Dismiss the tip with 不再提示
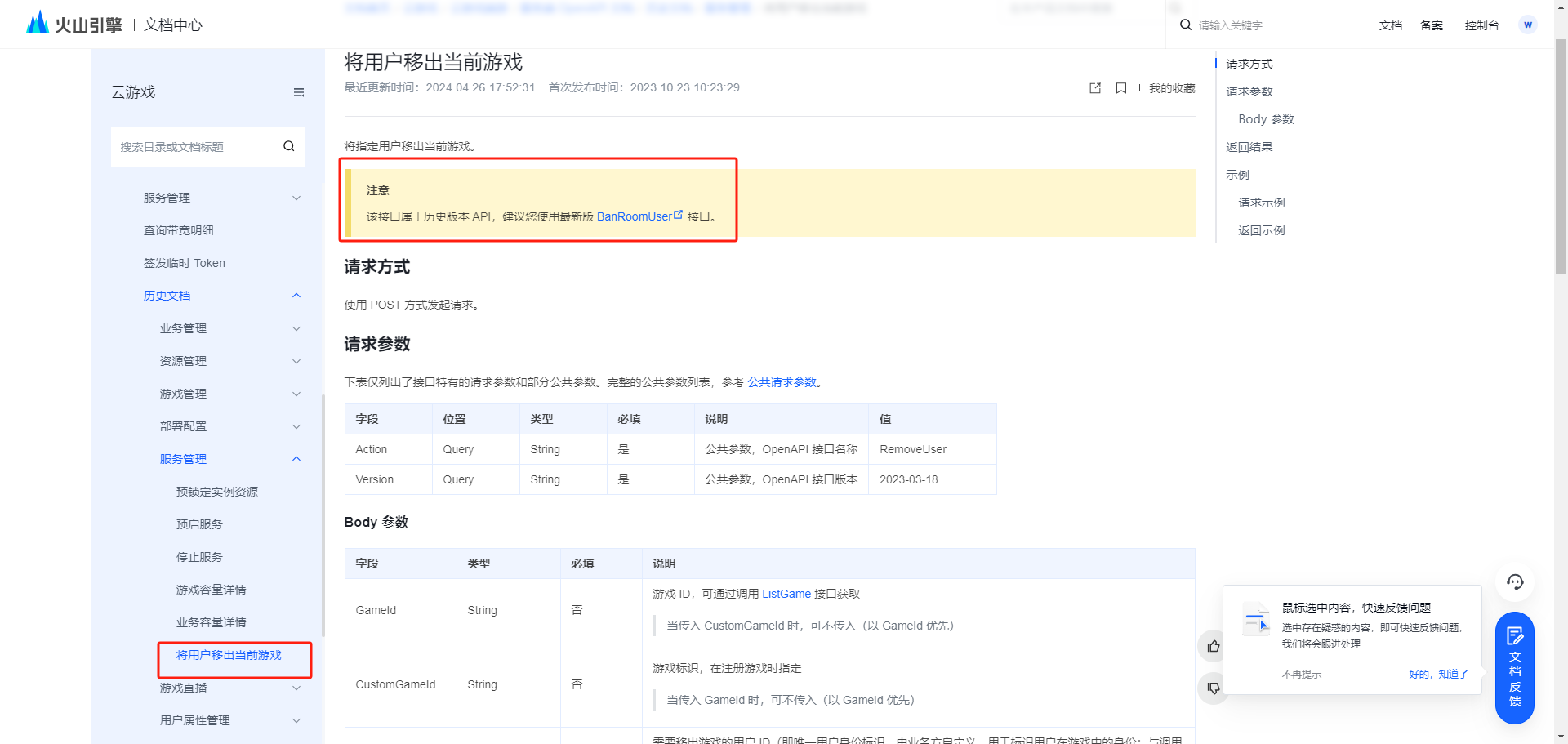Screen dimensions: 1568x744 tap(1302, 674)
